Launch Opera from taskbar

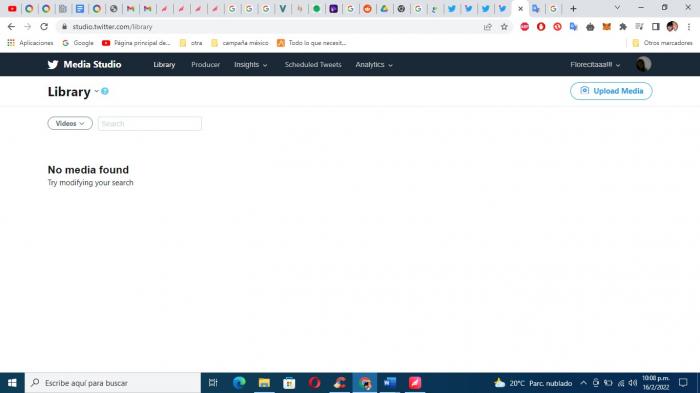(x=314, y=383)
